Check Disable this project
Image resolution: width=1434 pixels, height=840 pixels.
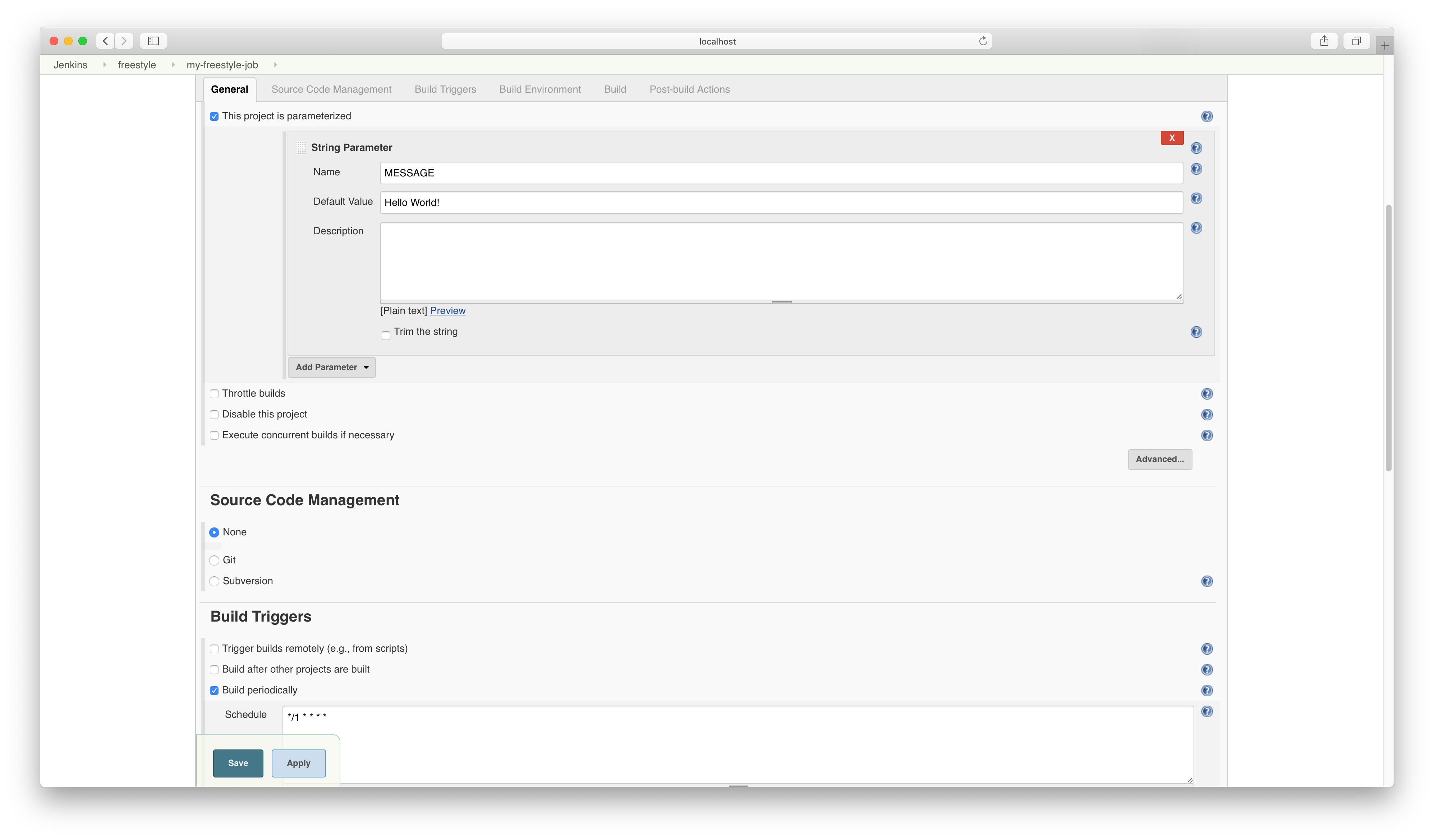214,415
